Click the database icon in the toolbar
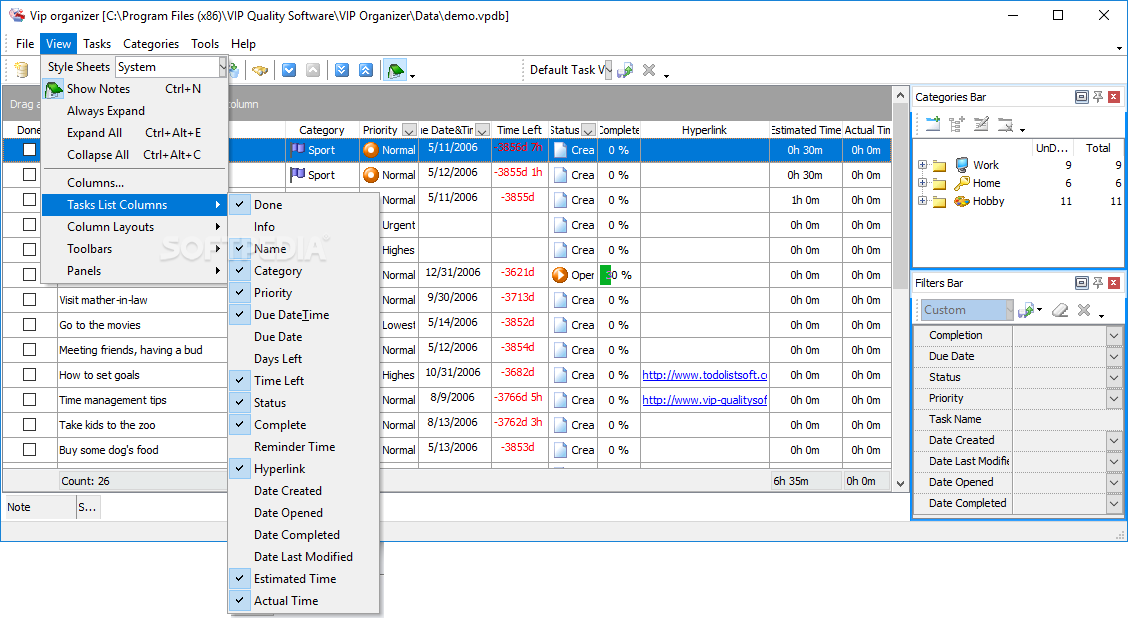The width and height of the screenshot is (1128, 618). (x=22, y=70)
